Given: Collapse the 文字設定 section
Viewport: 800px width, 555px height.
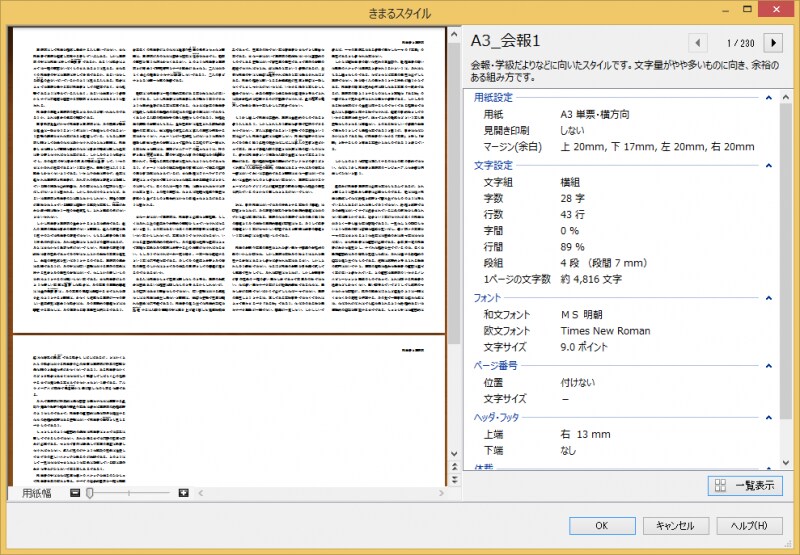Looking at the screenshot, I should [x=768, y=165].
